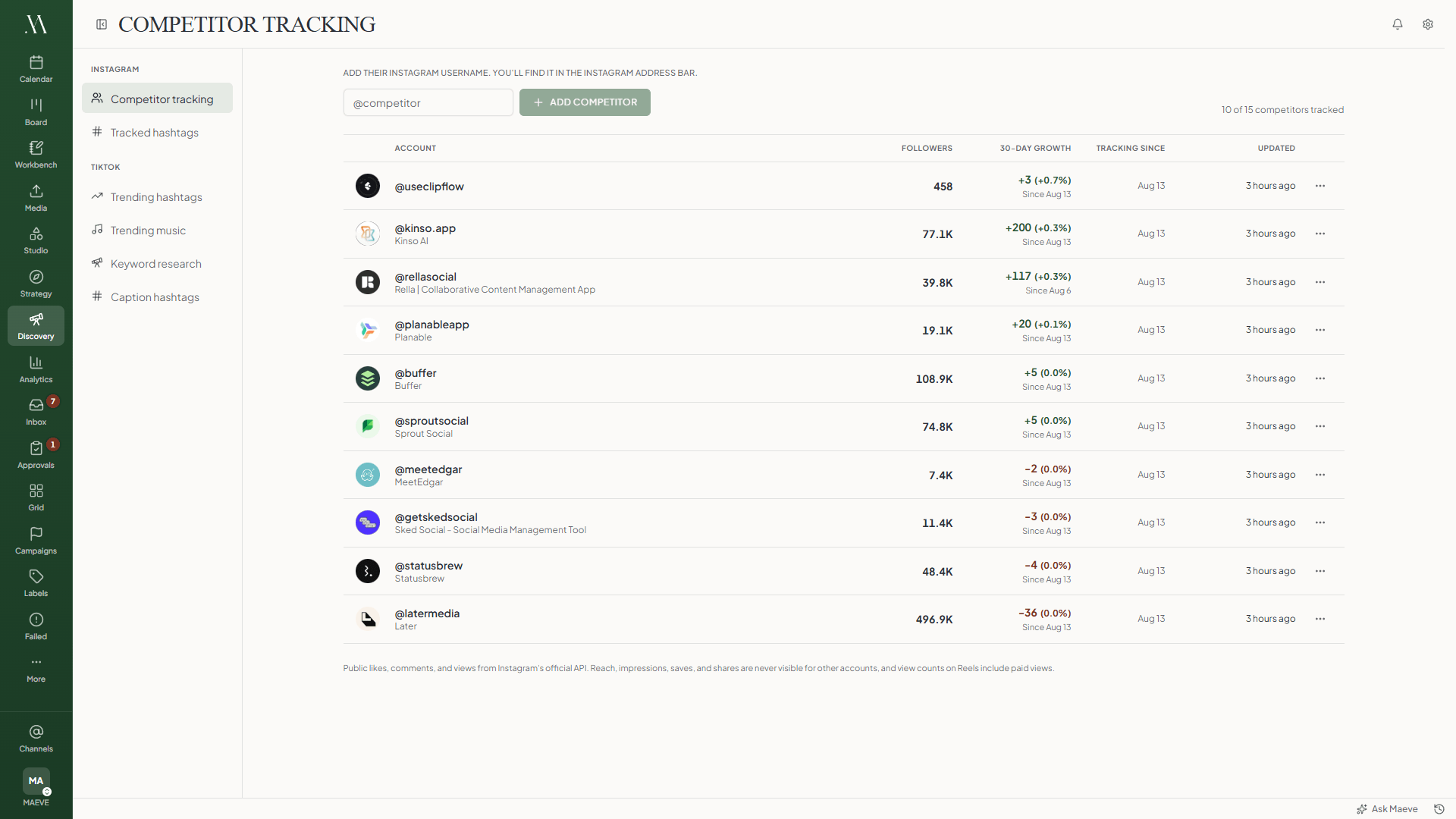Open the Labels section
This screenshot has width=1456, height=819.
click(36, 583)
